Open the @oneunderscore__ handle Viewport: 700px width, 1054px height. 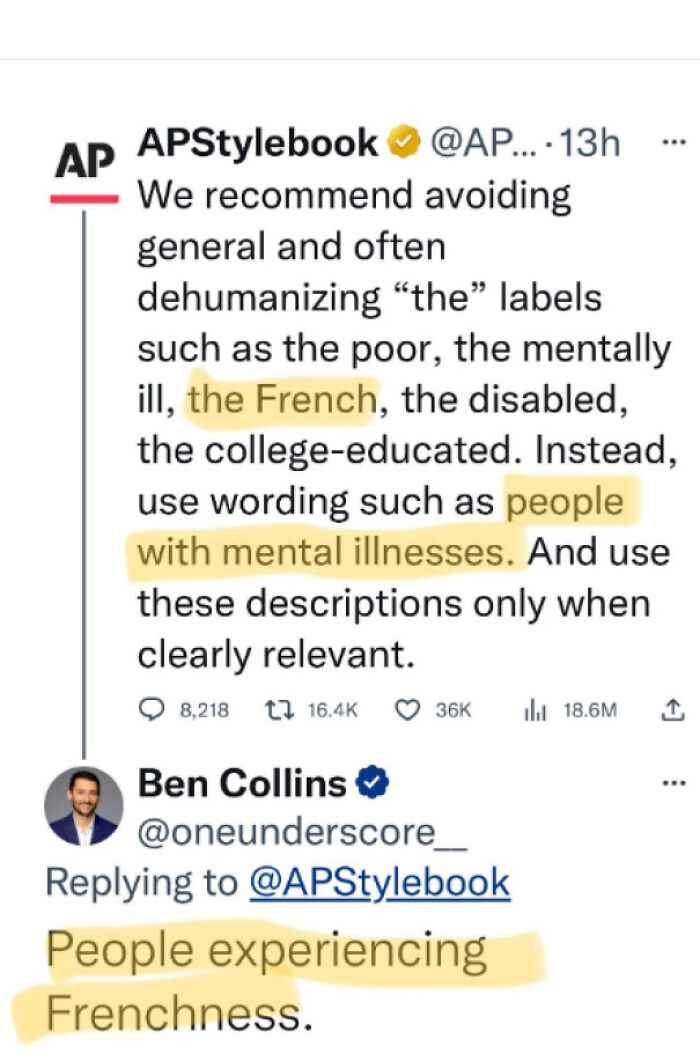pyautogui.click(x=302, y=832)
